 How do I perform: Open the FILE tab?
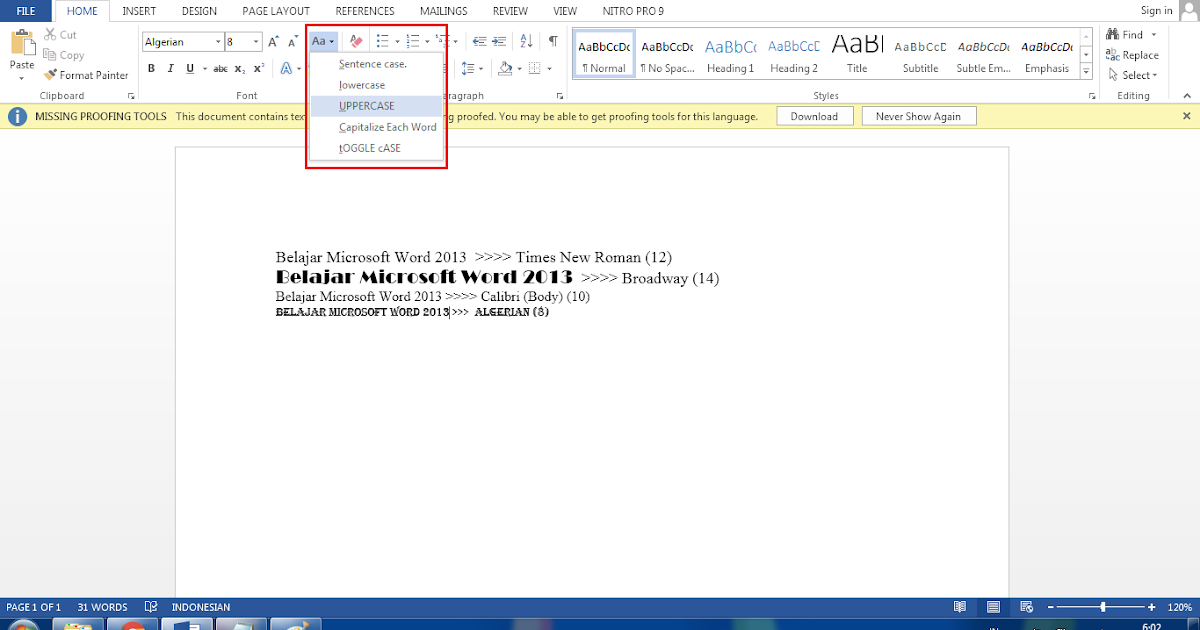(26, 11)
